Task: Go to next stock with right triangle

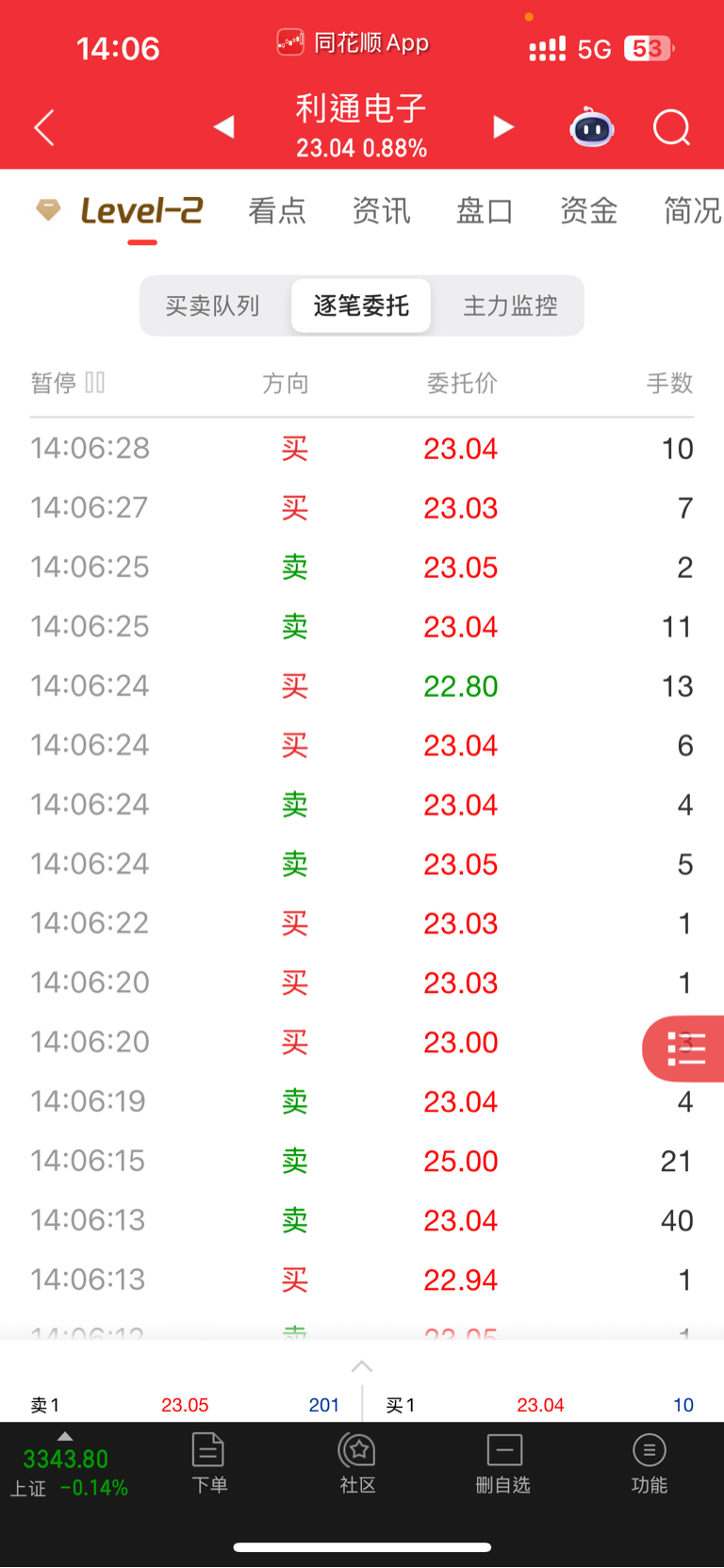Action: point(503,126)
